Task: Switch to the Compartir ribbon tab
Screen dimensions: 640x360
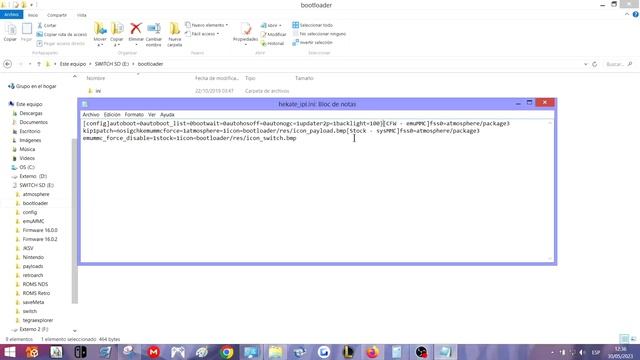Action: (x=57, y=15)
